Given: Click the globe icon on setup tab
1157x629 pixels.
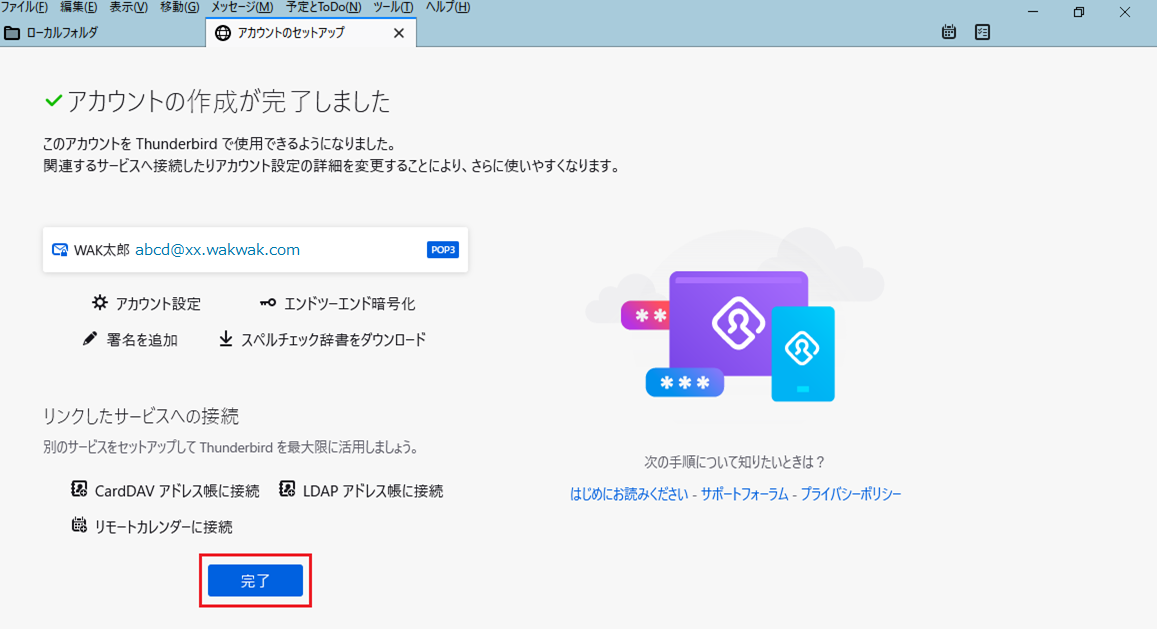Looking at the screenshot, I should click(223, 33).
